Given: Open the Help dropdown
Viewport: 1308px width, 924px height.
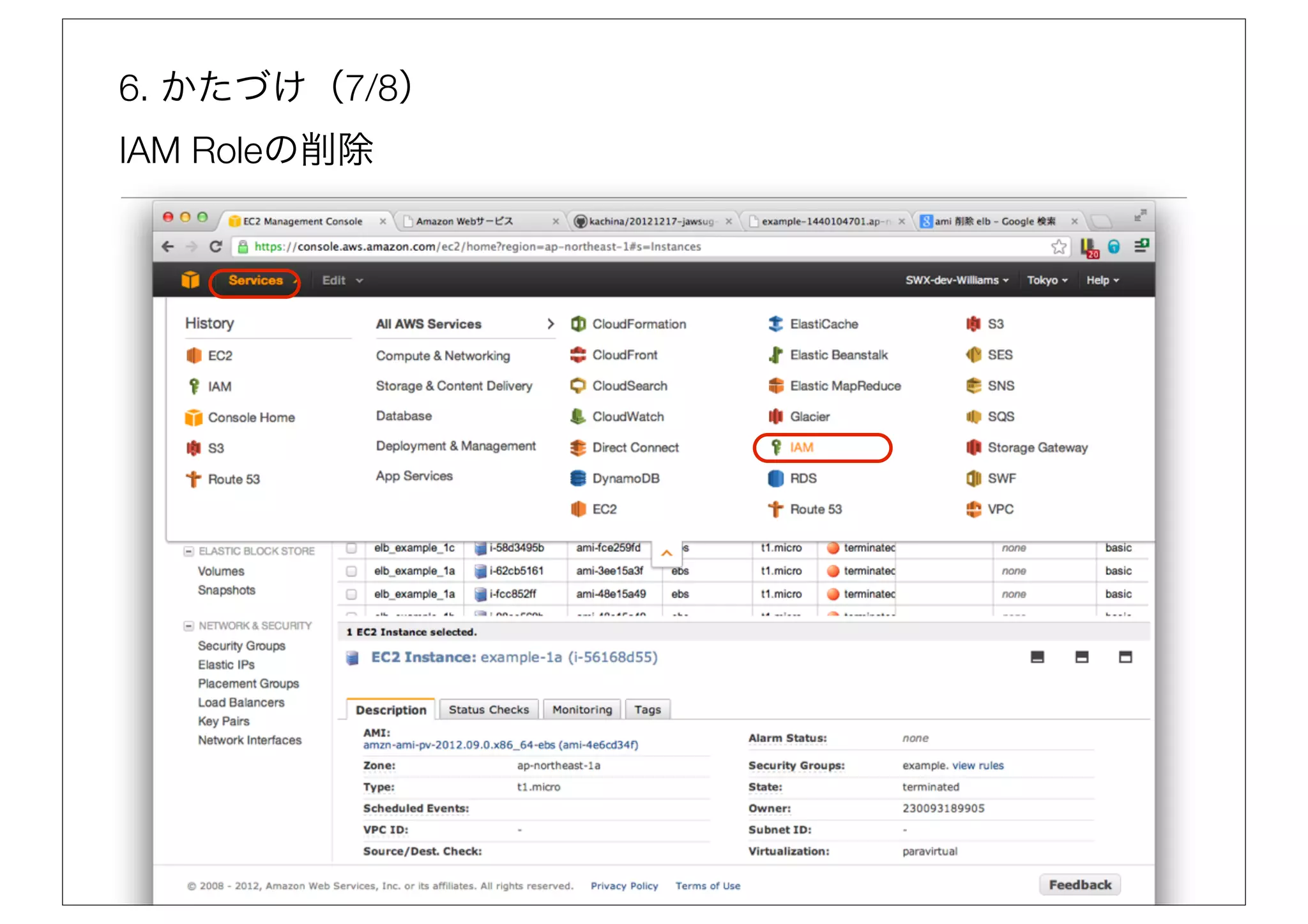Looking at the screenshot, I should pyautogui.click(x=1102, y=280).
